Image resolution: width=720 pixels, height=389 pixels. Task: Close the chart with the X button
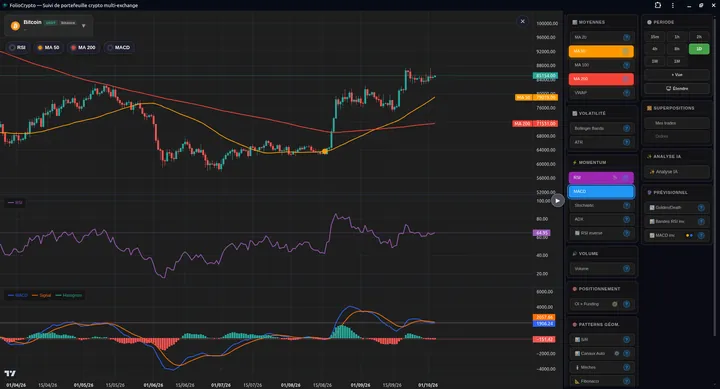pos(522,21)
